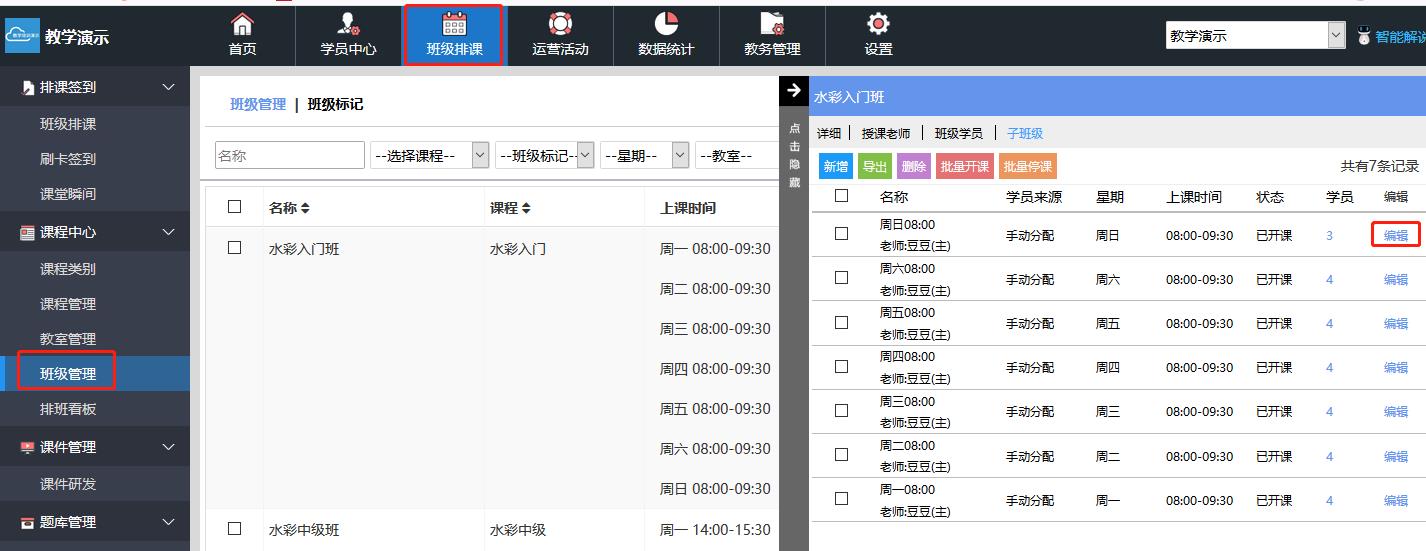Click the green 导出 button
Screen dimensions: 1426x551
tap(874, 167)
